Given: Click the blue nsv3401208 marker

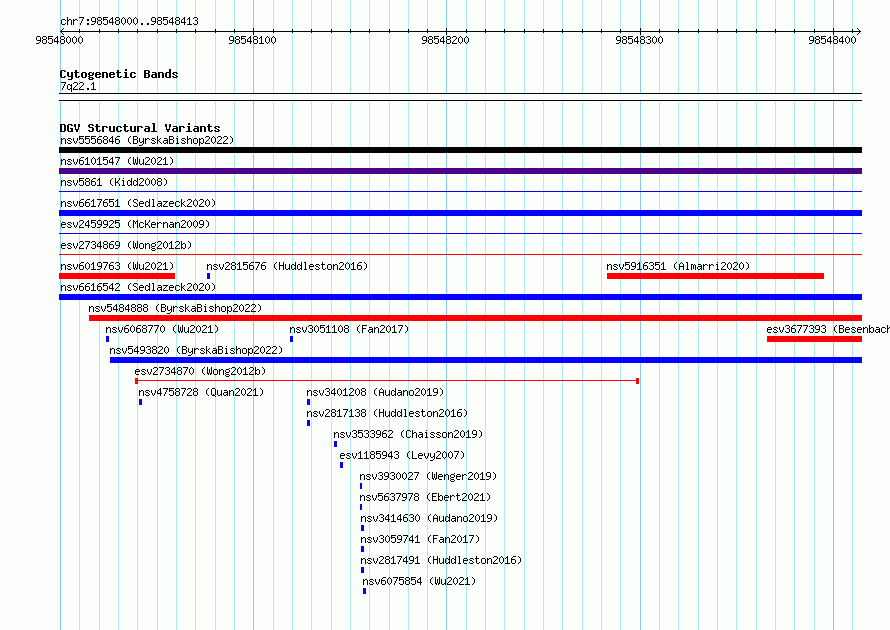Looking at the screenshot, I should coord(308,402).
